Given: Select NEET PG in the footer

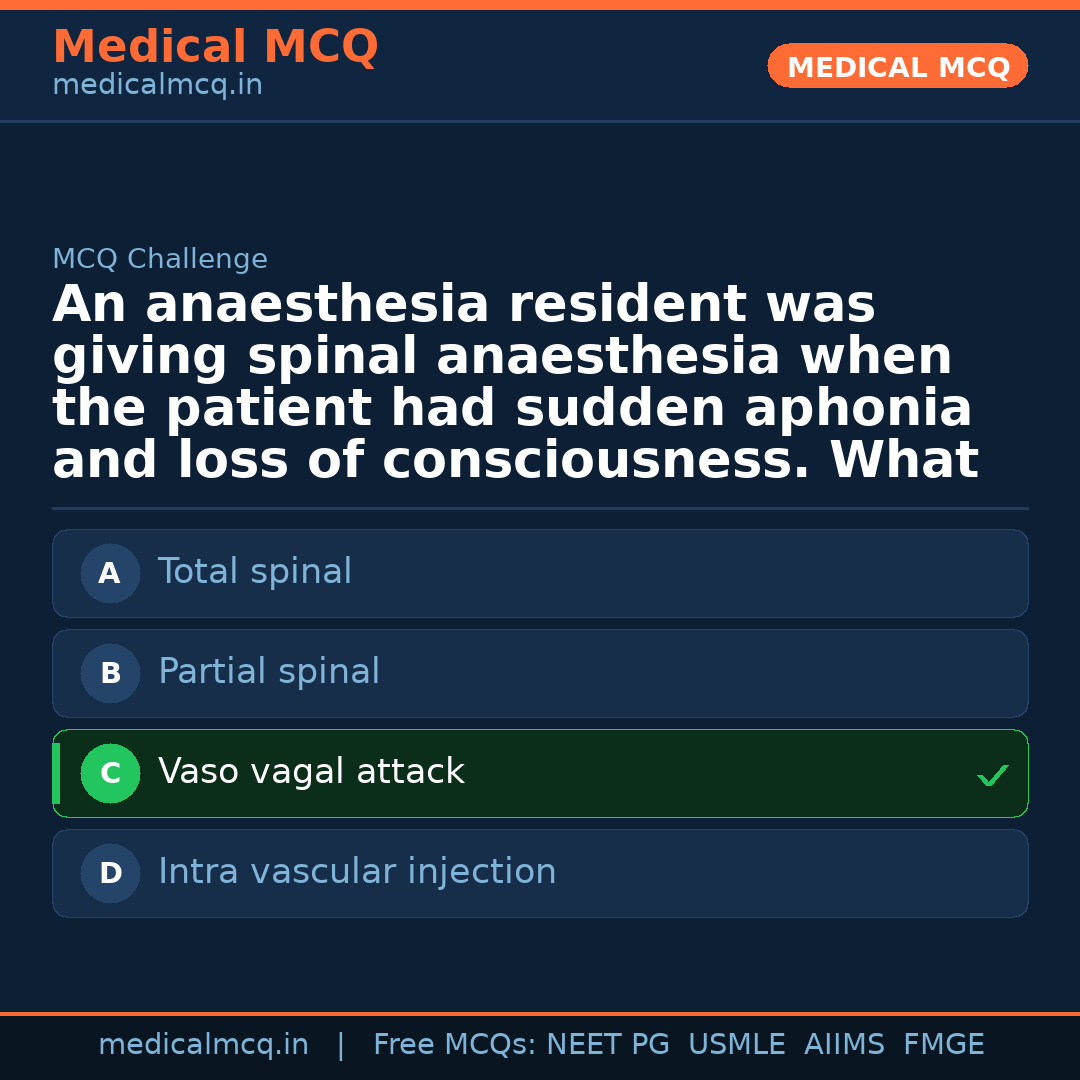Looking at the screenshot, I should [608, 1045].
